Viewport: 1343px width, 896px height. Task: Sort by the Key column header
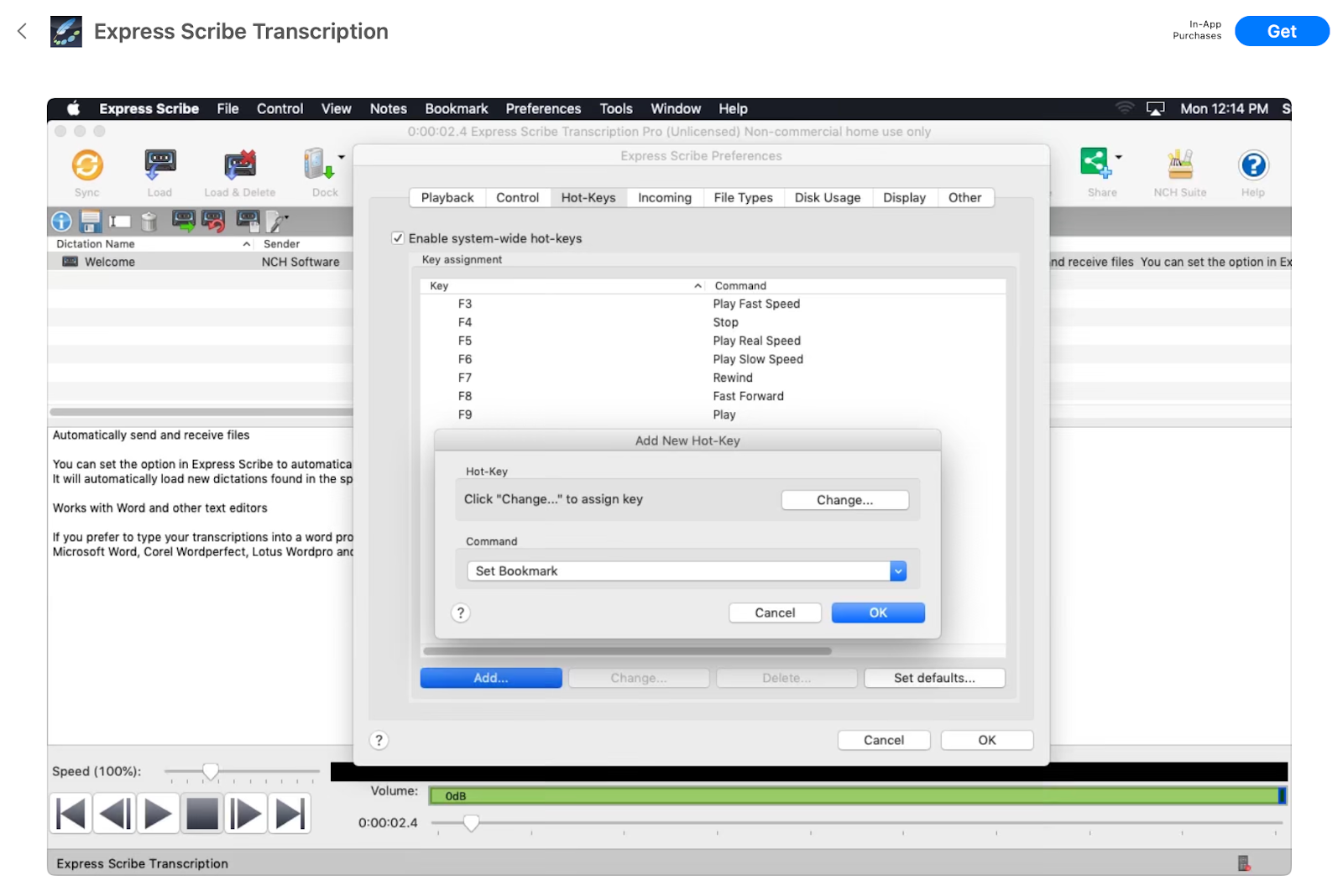pyautogui.click(x=562, y=286)
